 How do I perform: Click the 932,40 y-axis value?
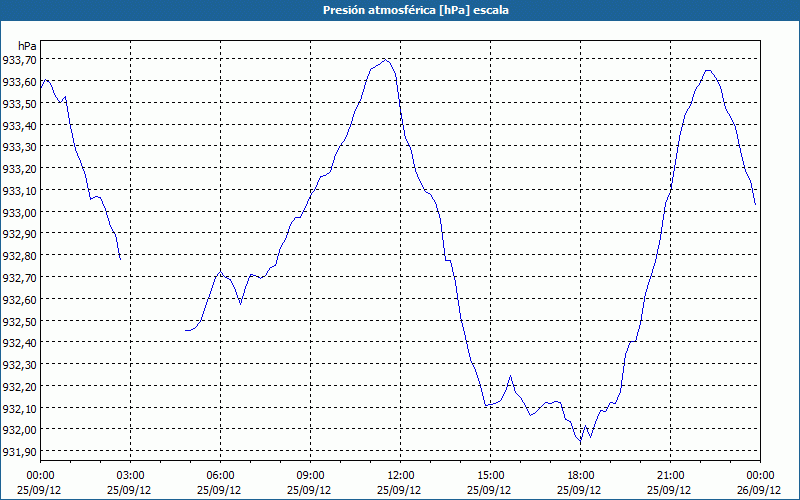pyautogui.click(x=19, y=342)
